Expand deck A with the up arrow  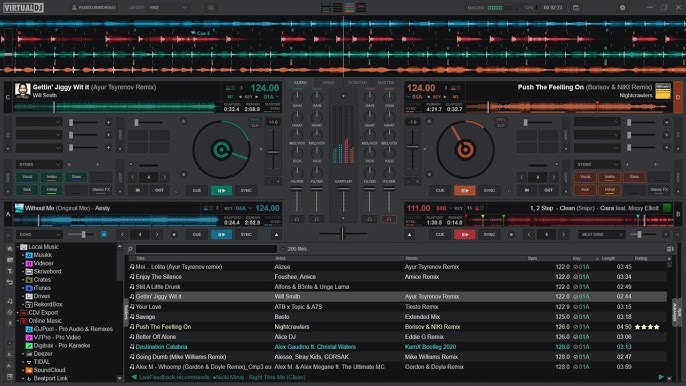276,235
